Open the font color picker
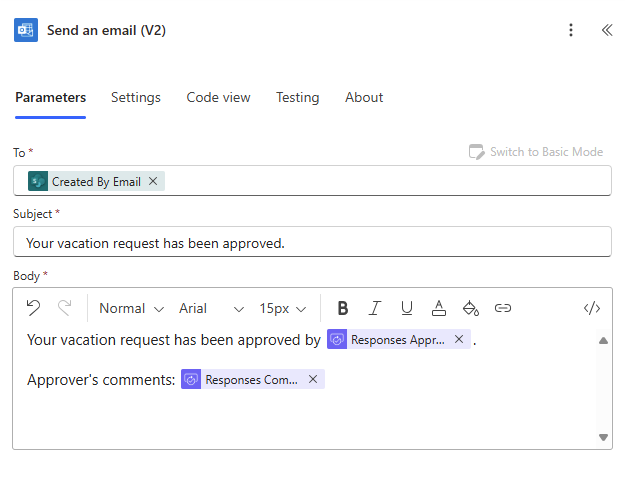 [x=439, y=308]
